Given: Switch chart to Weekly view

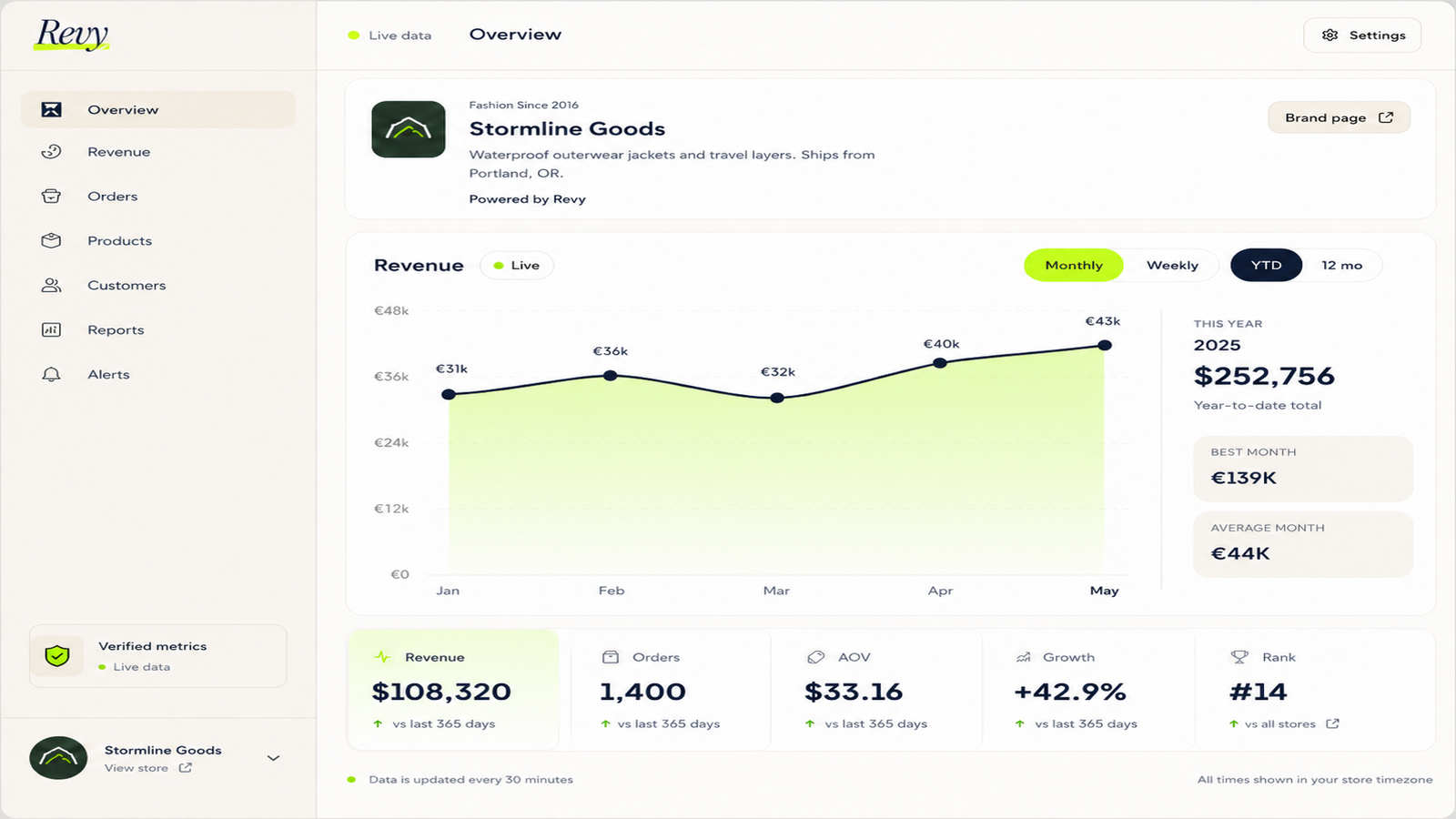Looking at the screenshot, I should (1172, 266).
